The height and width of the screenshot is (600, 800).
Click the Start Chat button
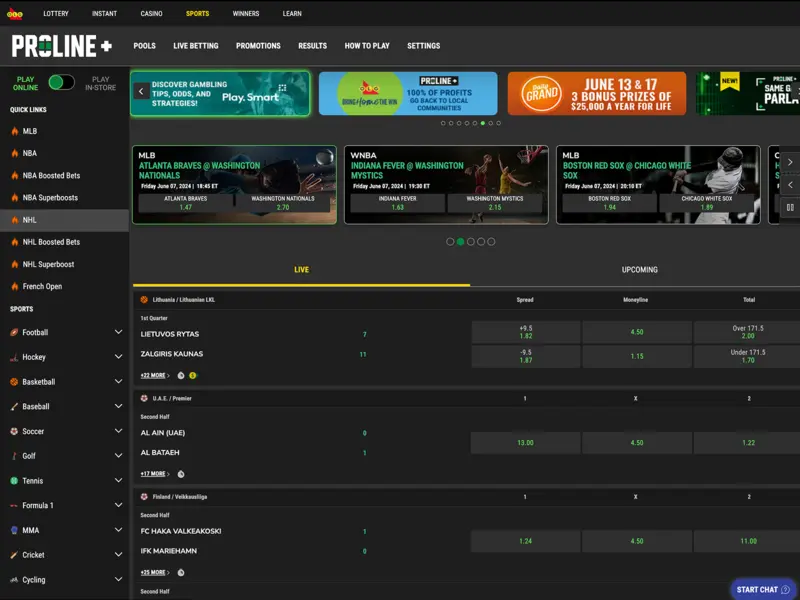tap(763, 589)
